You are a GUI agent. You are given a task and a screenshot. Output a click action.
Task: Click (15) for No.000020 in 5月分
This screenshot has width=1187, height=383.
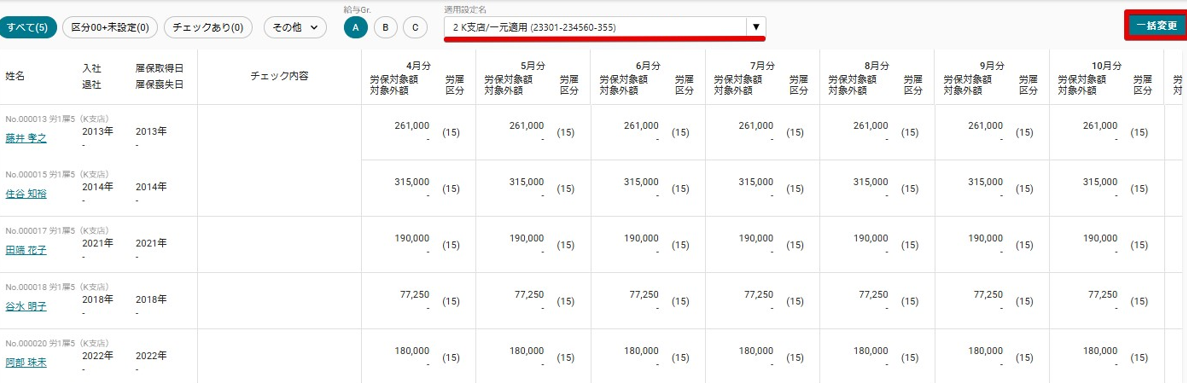565,357
